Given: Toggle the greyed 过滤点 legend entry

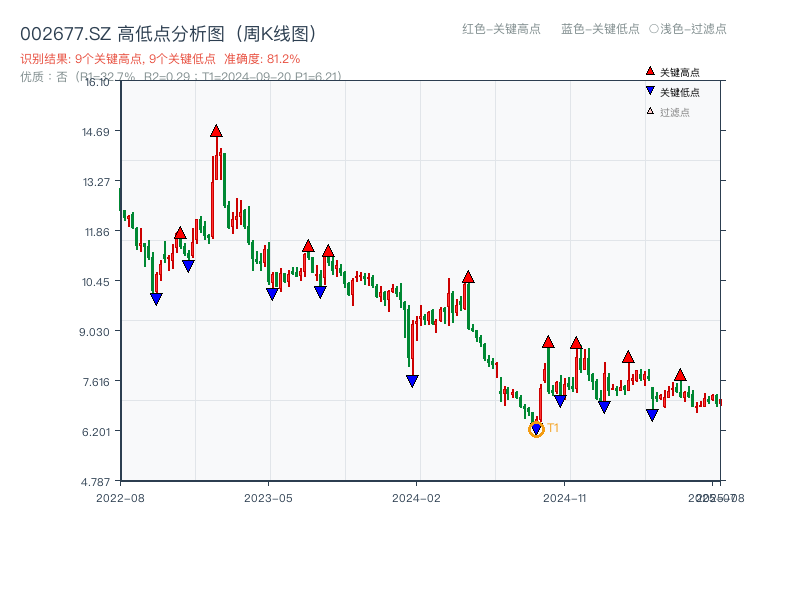Looking at the screenshot, I should click(668, 112).
